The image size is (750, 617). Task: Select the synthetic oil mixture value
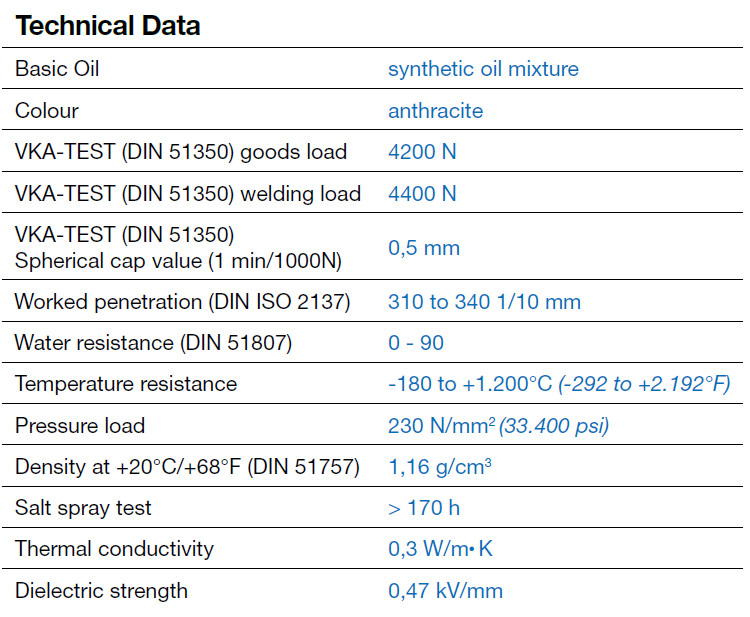pos(483,69)
